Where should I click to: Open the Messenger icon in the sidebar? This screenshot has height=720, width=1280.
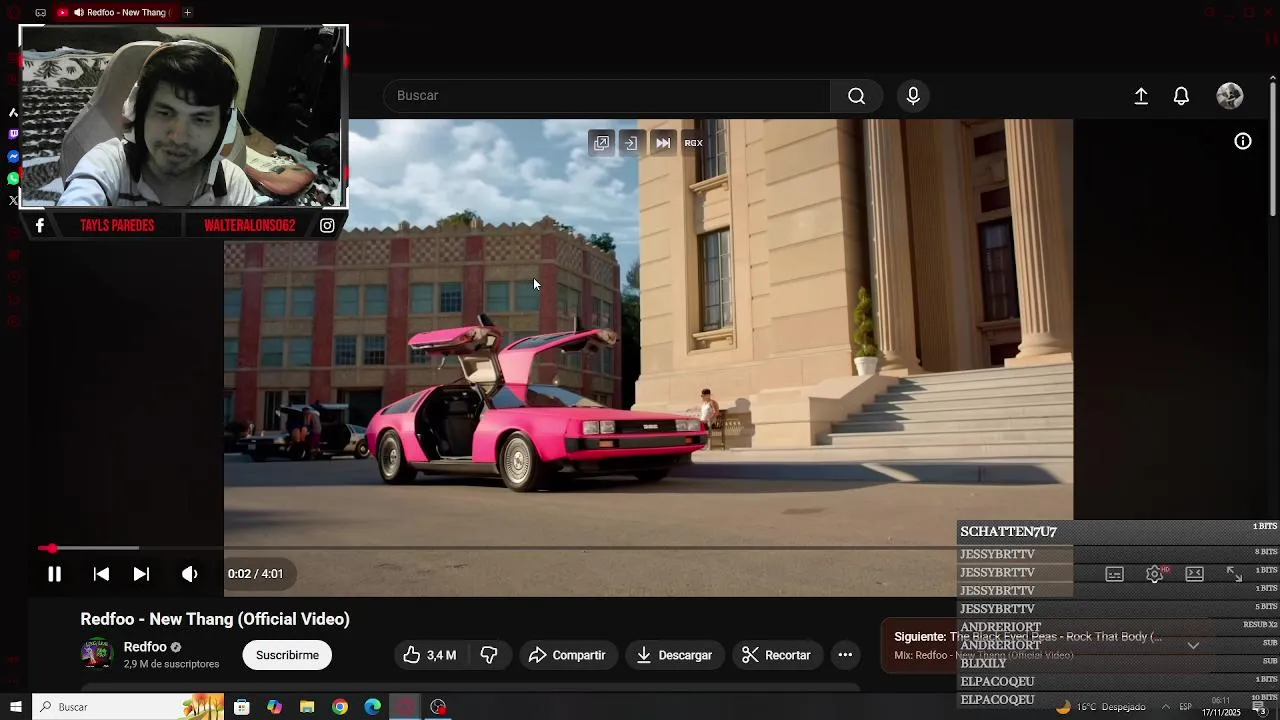13,157
